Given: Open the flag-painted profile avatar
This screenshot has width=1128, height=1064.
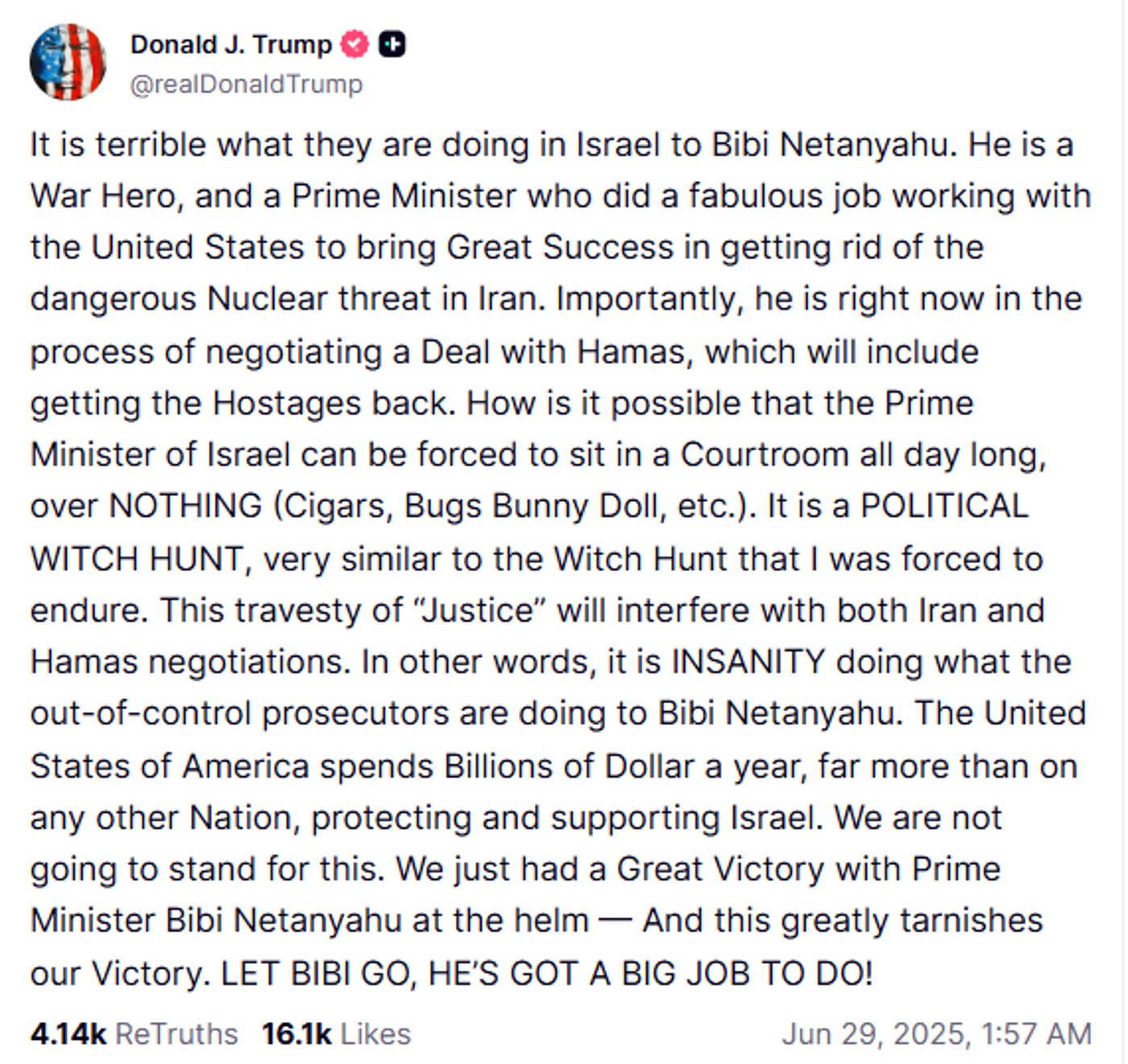Looking at the screenshot, I should point(68,62).
